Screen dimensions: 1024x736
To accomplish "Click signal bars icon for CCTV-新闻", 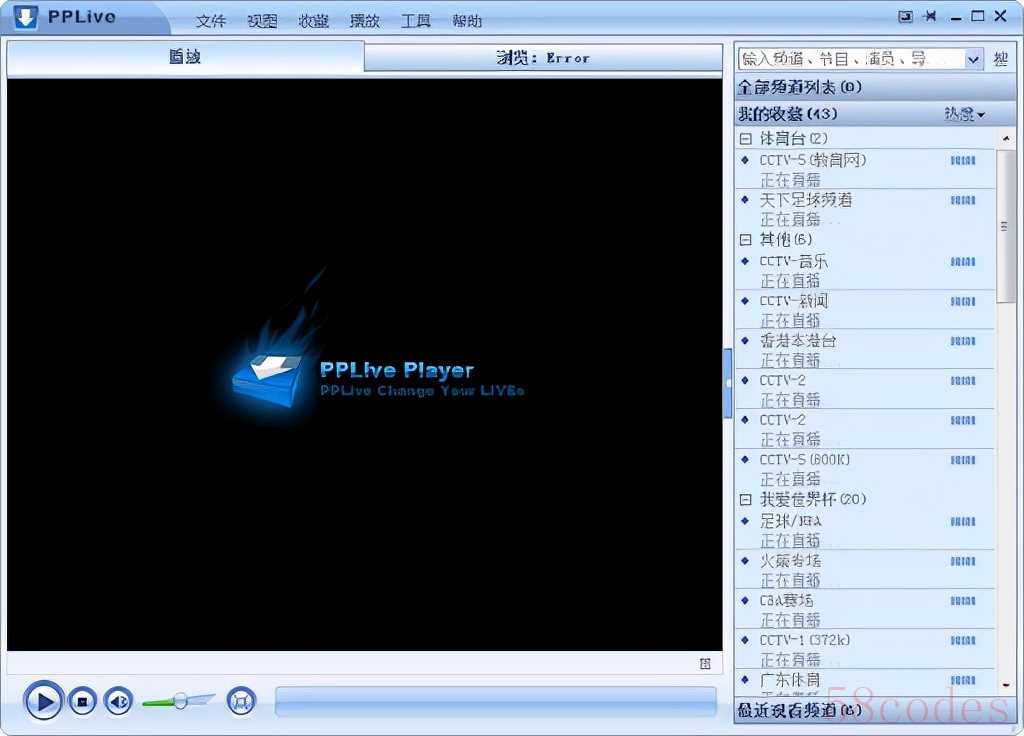I will pos(963,302).
